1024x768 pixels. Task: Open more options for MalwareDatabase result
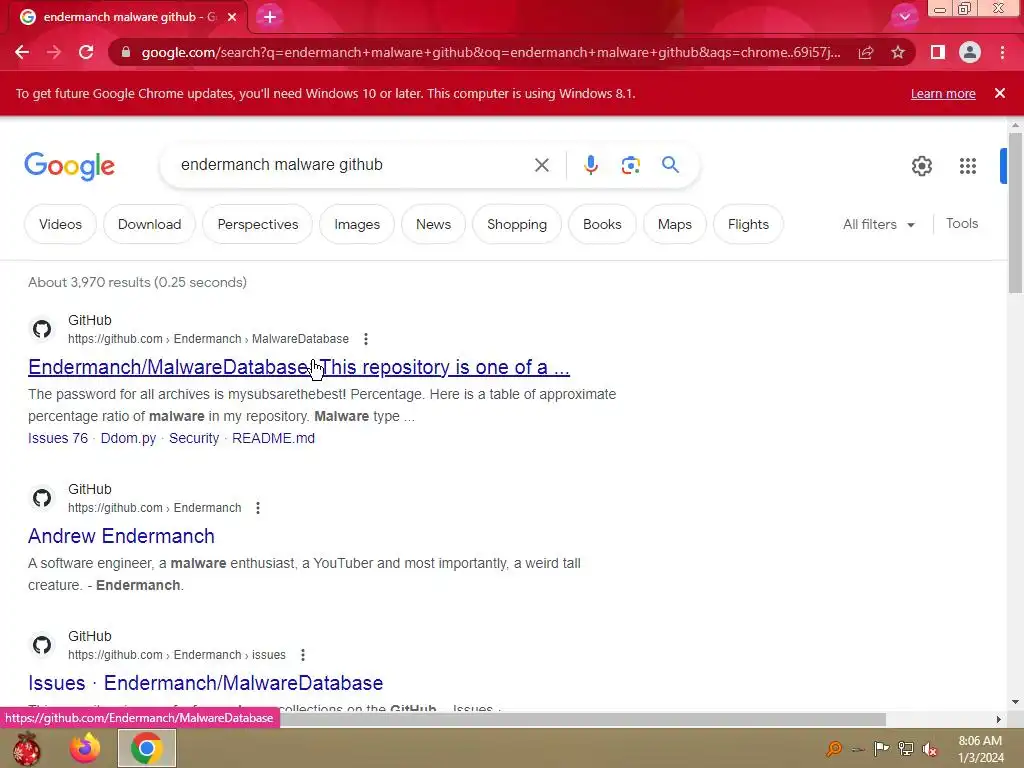[x=366, y=339]
